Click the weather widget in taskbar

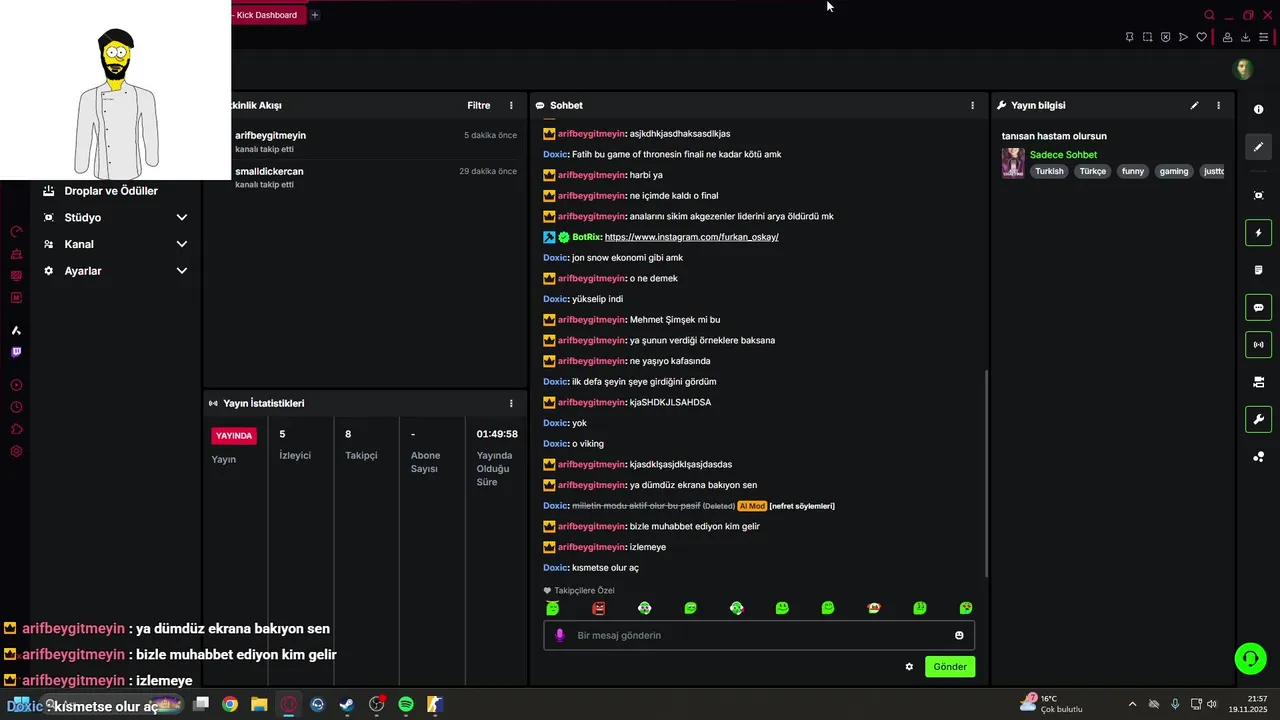pos(1052,704)
